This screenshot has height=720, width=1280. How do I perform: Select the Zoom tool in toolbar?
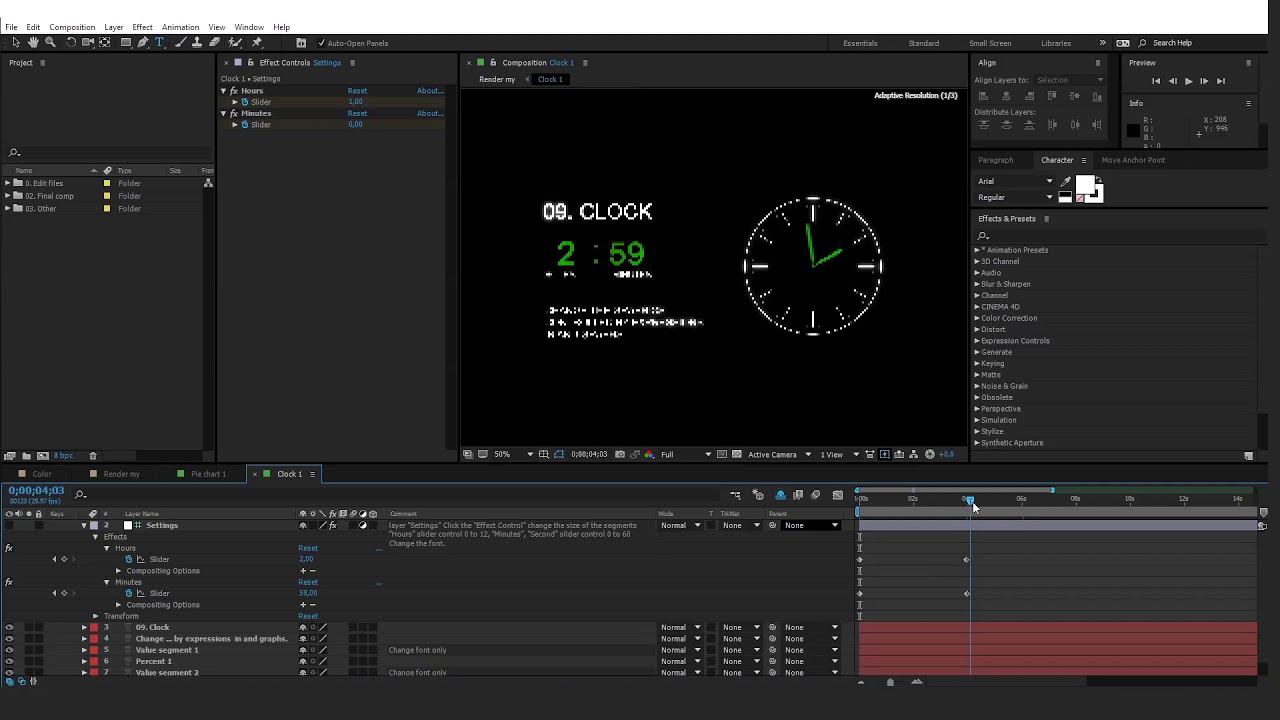pos(50,43)
